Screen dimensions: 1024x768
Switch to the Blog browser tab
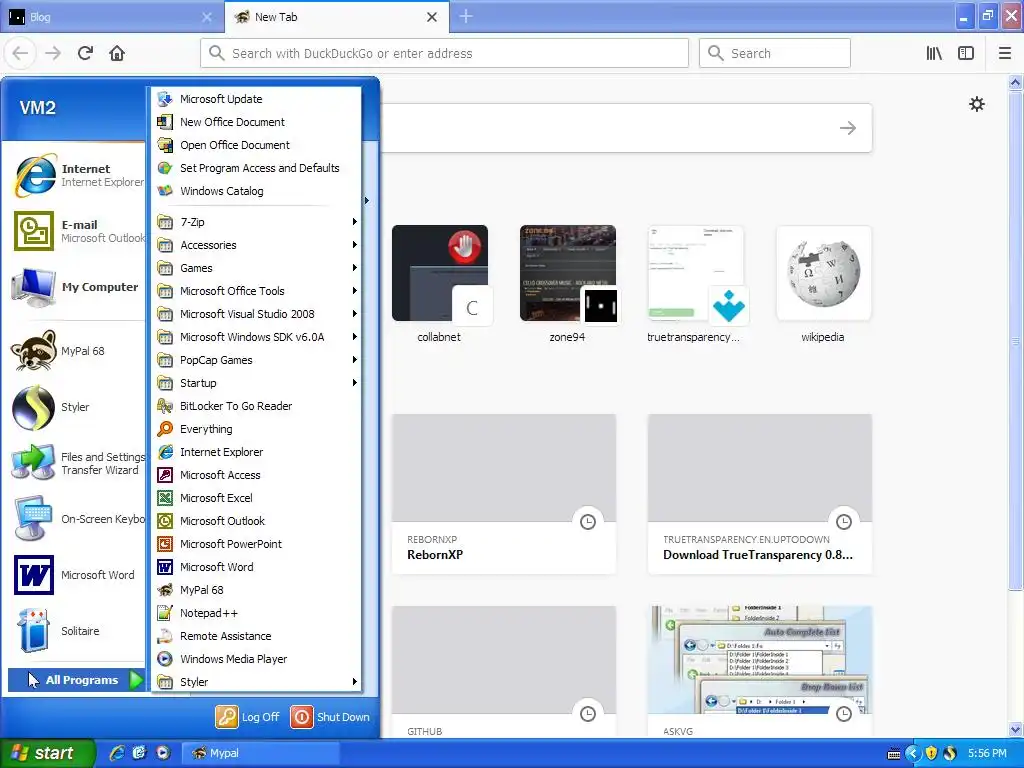pos(111,17)
